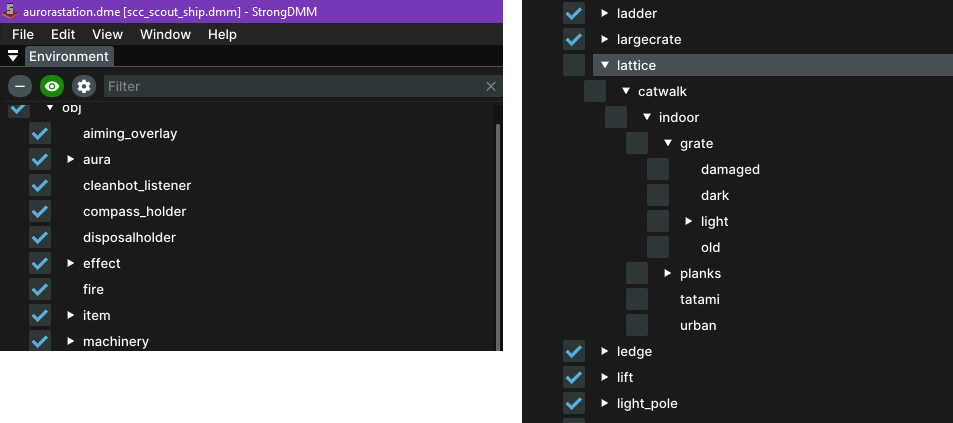Viewport: 953px width, 423px height.
Task: Toggle the green eye visibility button
Action: click(x=51, y=86)
